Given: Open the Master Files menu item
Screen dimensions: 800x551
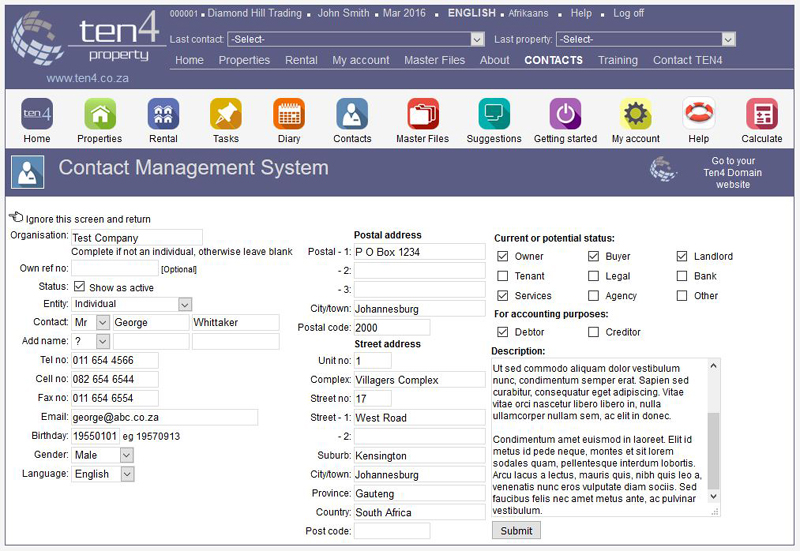Looking at the screenshot, I should click(x=435, y=60).
